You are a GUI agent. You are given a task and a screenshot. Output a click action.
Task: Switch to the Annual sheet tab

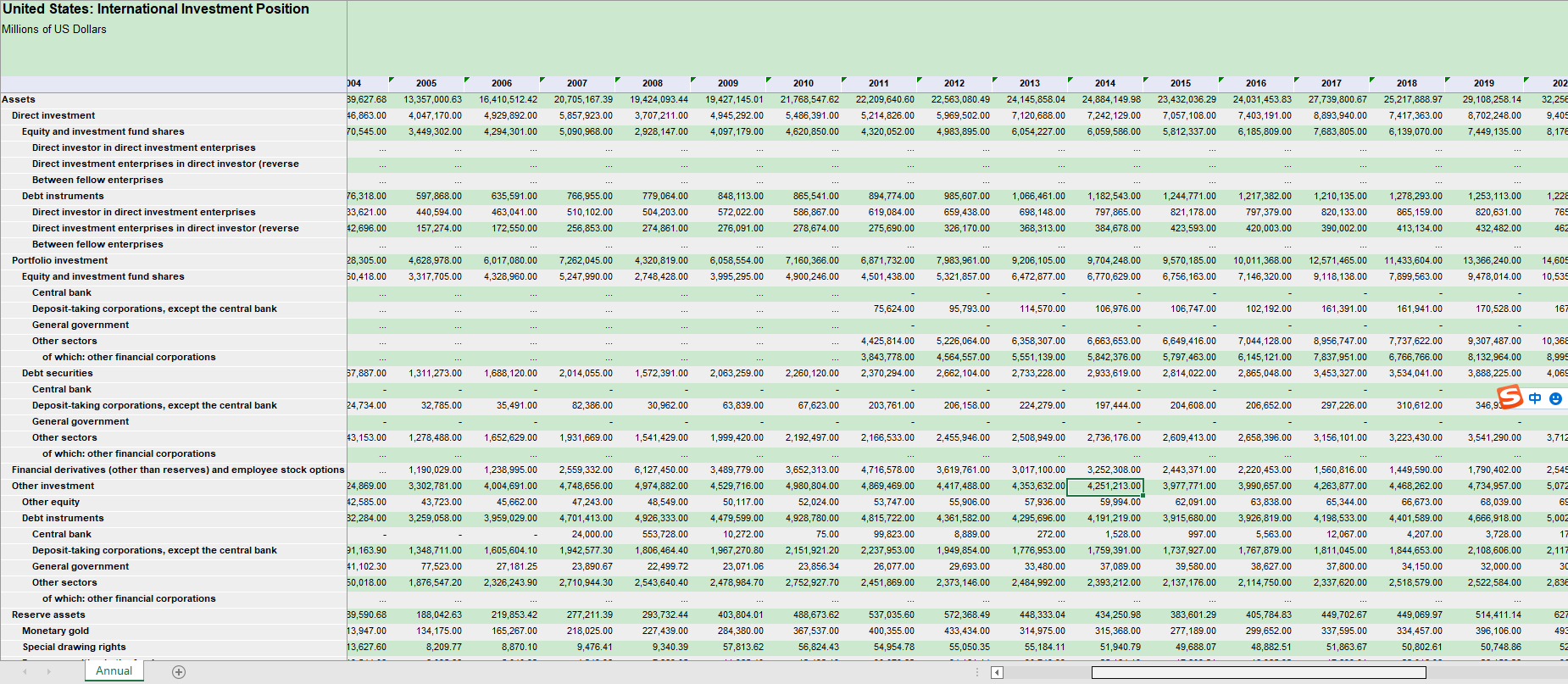coord(114,670)
